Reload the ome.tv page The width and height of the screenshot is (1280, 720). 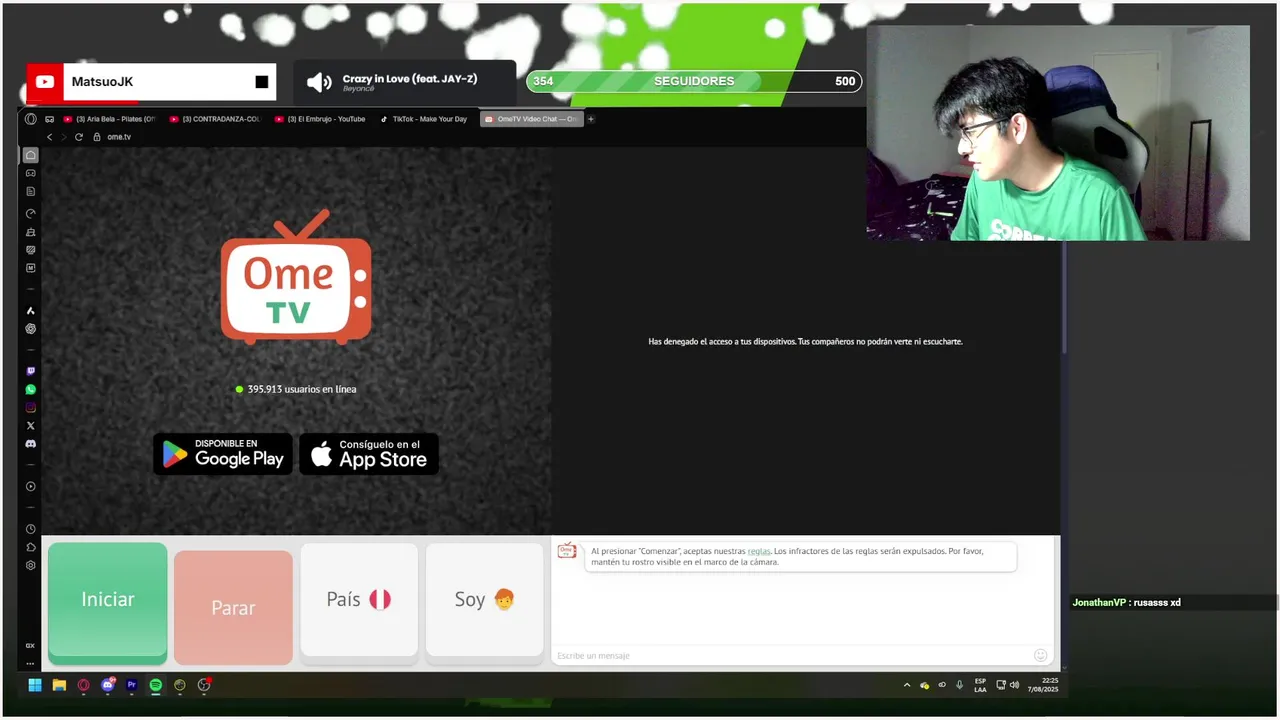(79, 137)
